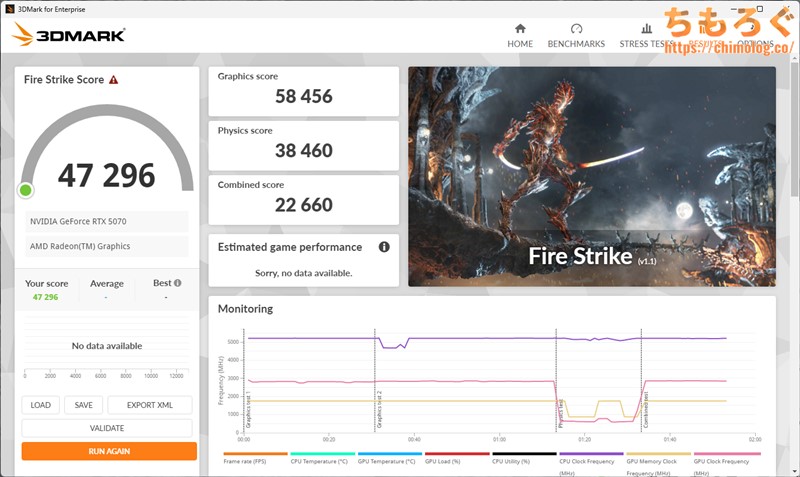
Task: Click the Combined test marker on chart
Action: (x=645, y=410)
